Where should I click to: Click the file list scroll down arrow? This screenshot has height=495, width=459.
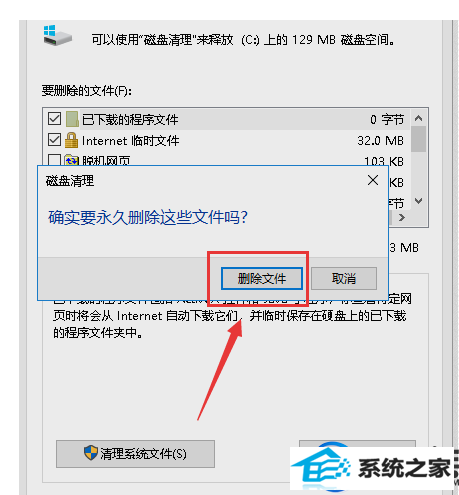pyautogui.click(x=419, y=201)
